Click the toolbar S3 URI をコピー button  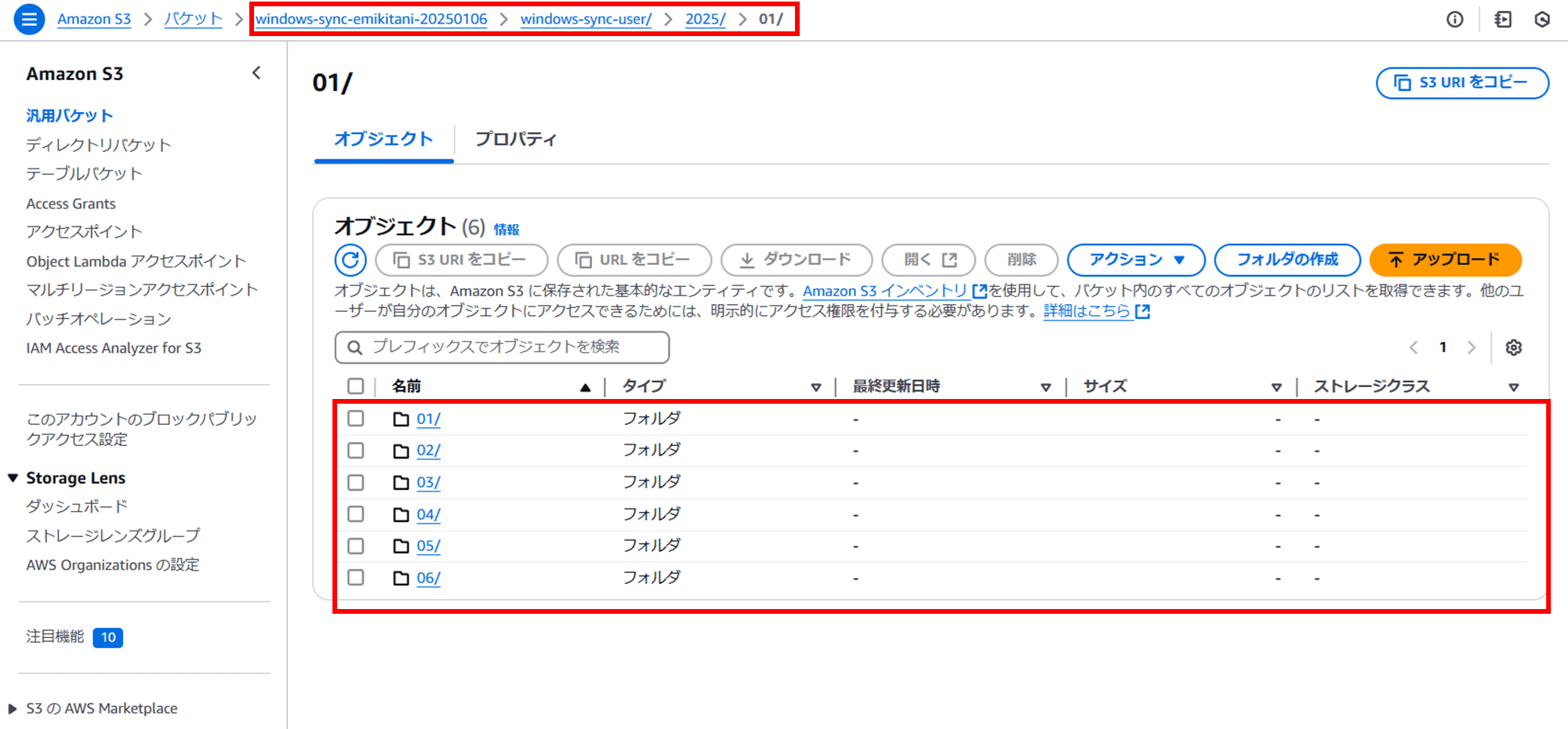coord(461,259)
